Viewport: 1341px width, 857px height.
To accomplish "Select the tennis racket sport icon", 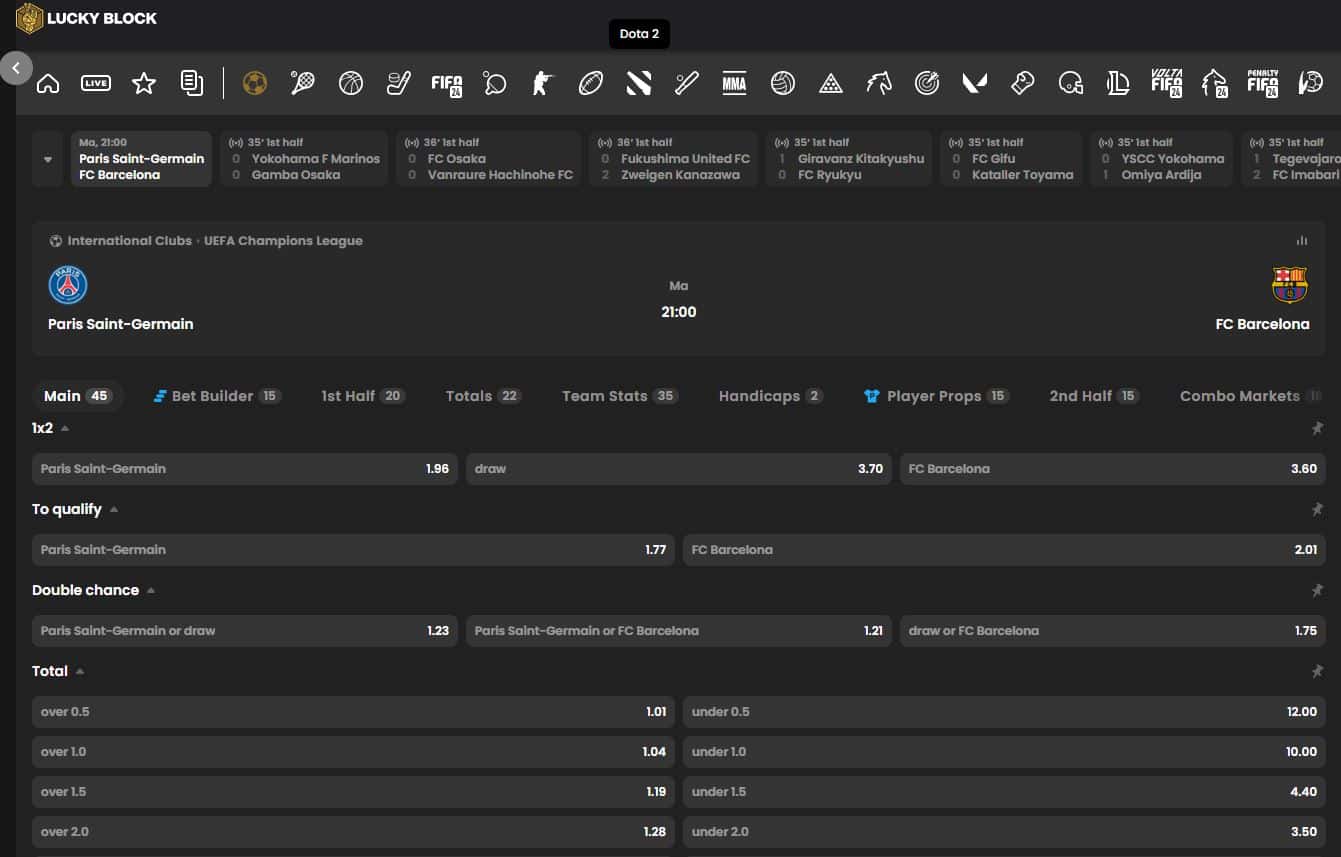I will pyautogui.click(x=303, y=84).
